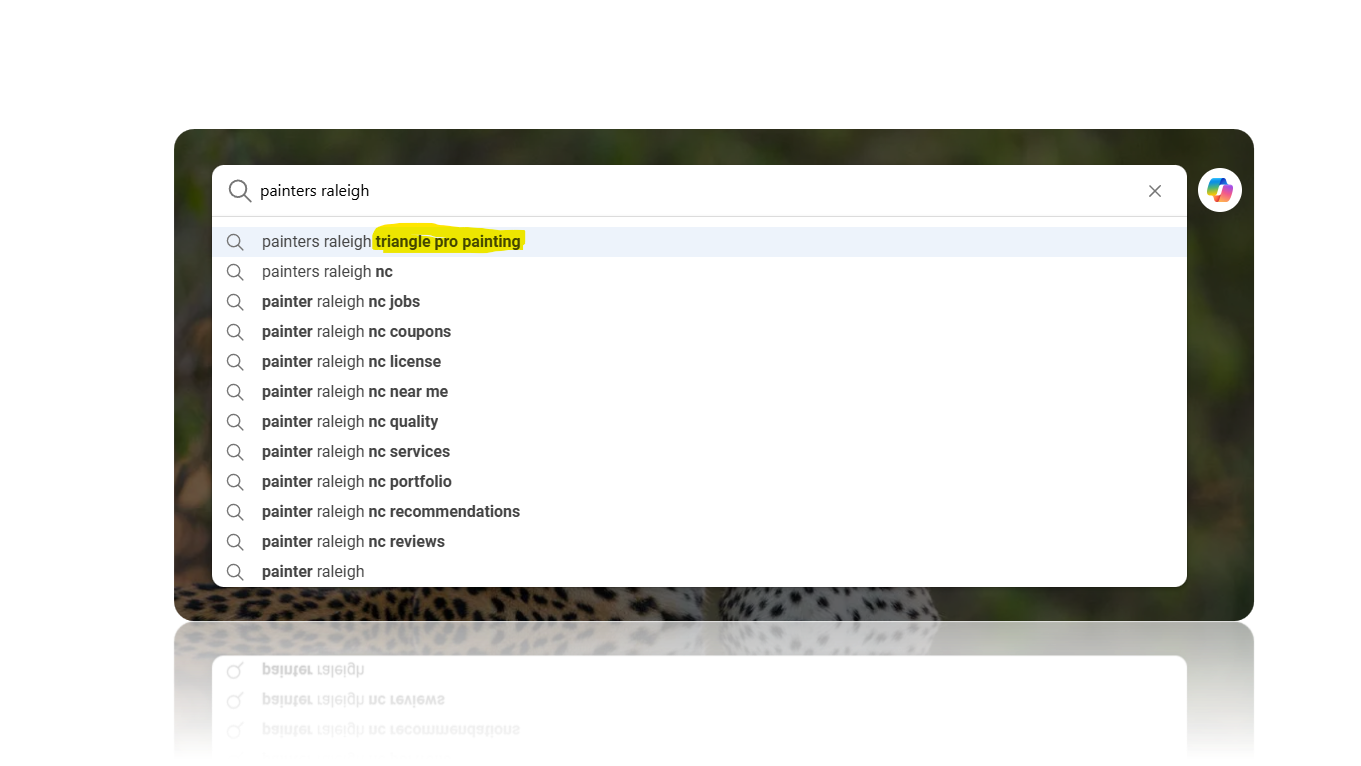The image size is (1361, 766).
Task: Select the 'painters raleigh nc' suggestion
Action: [327, 272]
